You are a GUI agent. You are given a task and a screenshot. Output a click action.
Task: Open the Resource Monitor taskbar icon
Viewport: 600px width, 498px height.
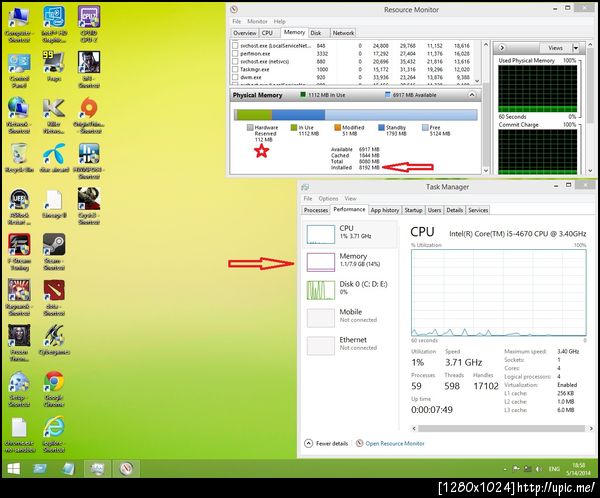click(127, 469)
